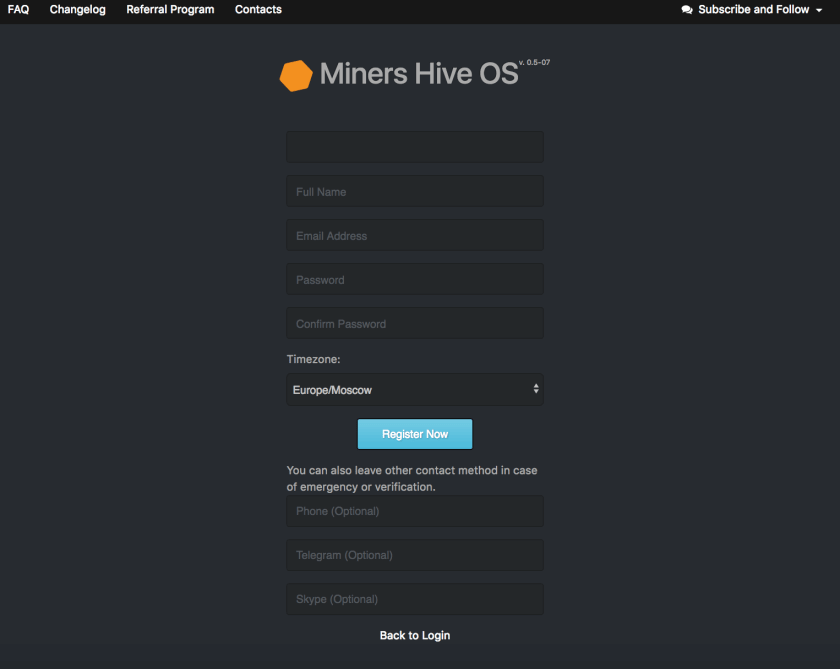Select the Email Address field
This screenshot has height=669, width=840.
tap(414, 235)
